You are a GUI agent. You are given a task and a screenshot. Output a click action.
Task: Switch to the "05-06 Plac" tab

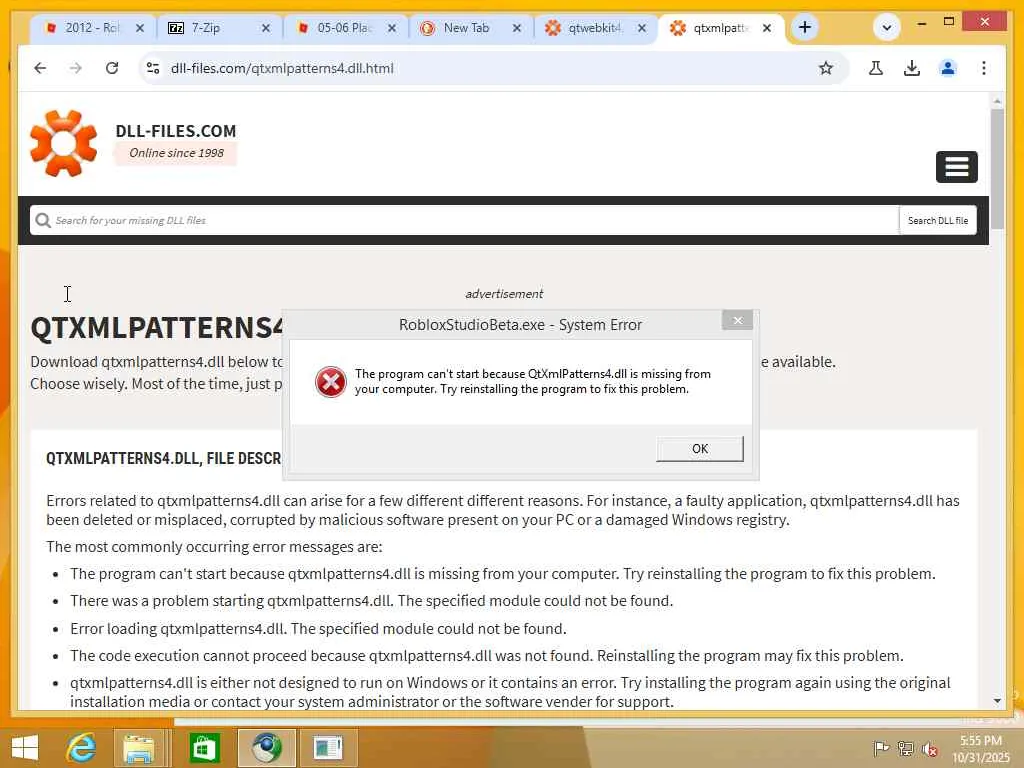(344, 27)
